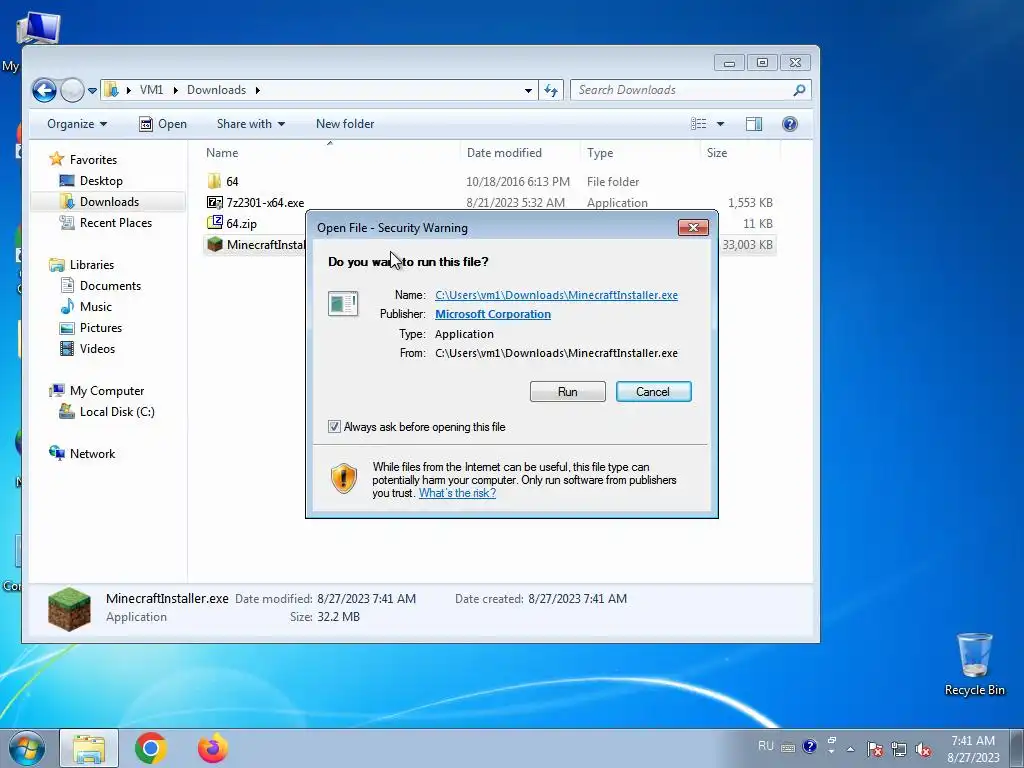
Task: Click Windows Explorer on the taskbar
Action: point(89,748)
